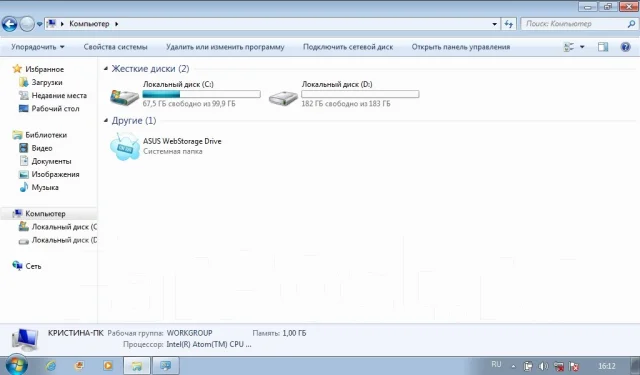Viewport: 640px width, 375px height.
Task: Select the Локальный диск (D:) drive icon
Action: pyautogui.click(x=283, y=97)
